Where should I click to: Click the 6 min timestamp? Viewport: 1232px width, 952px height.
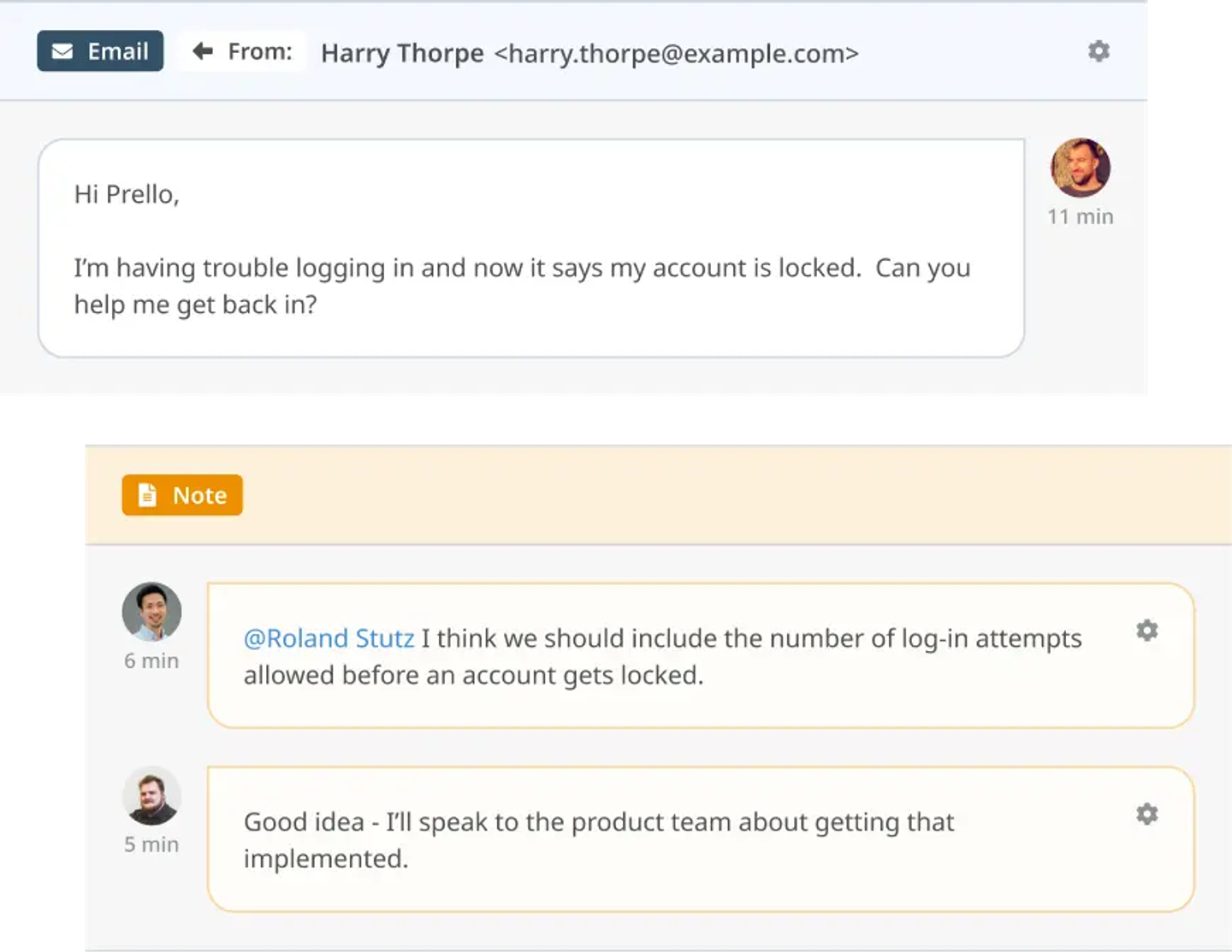point(151,661)
